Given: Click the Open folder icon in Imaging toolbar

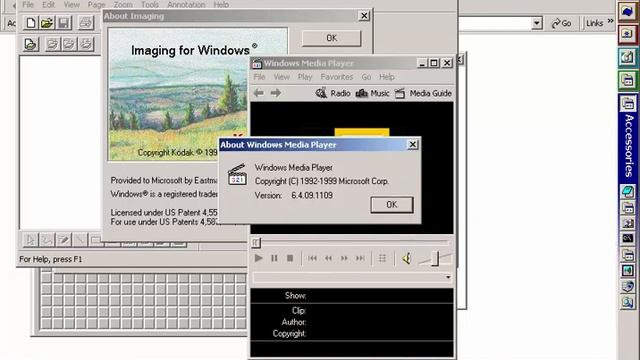Looking at the screenshot, I should click(47, 22).
